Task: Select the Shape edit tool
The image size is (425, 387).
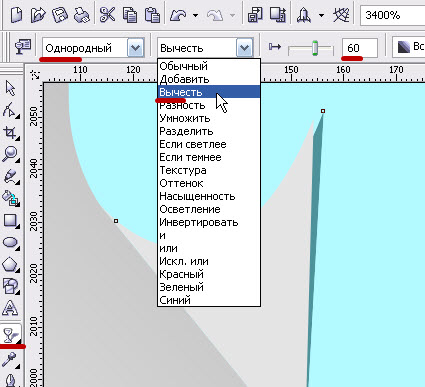Action: pos(11,110)
